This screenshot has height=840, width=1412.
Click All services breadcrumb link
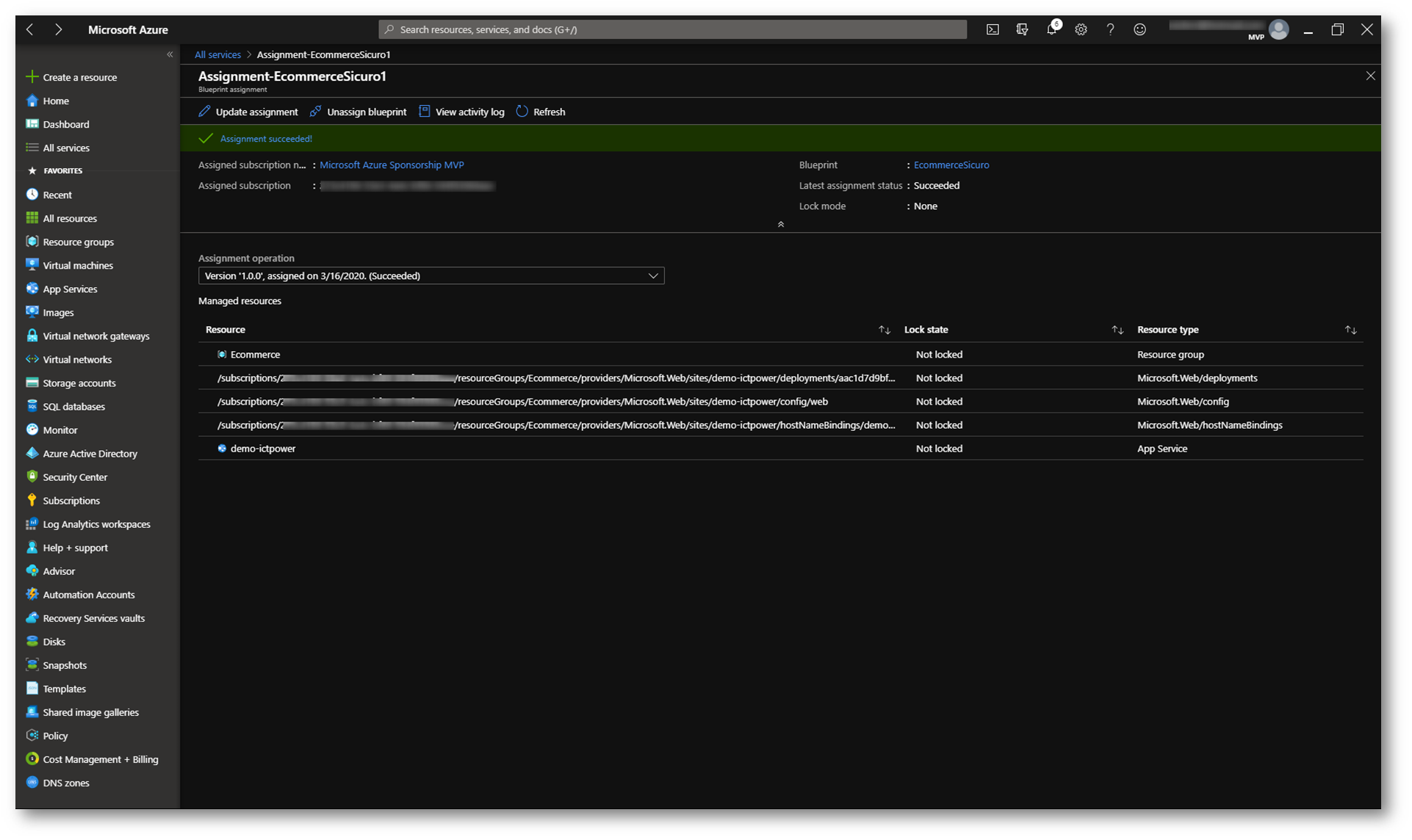click(x=217, y=54)
